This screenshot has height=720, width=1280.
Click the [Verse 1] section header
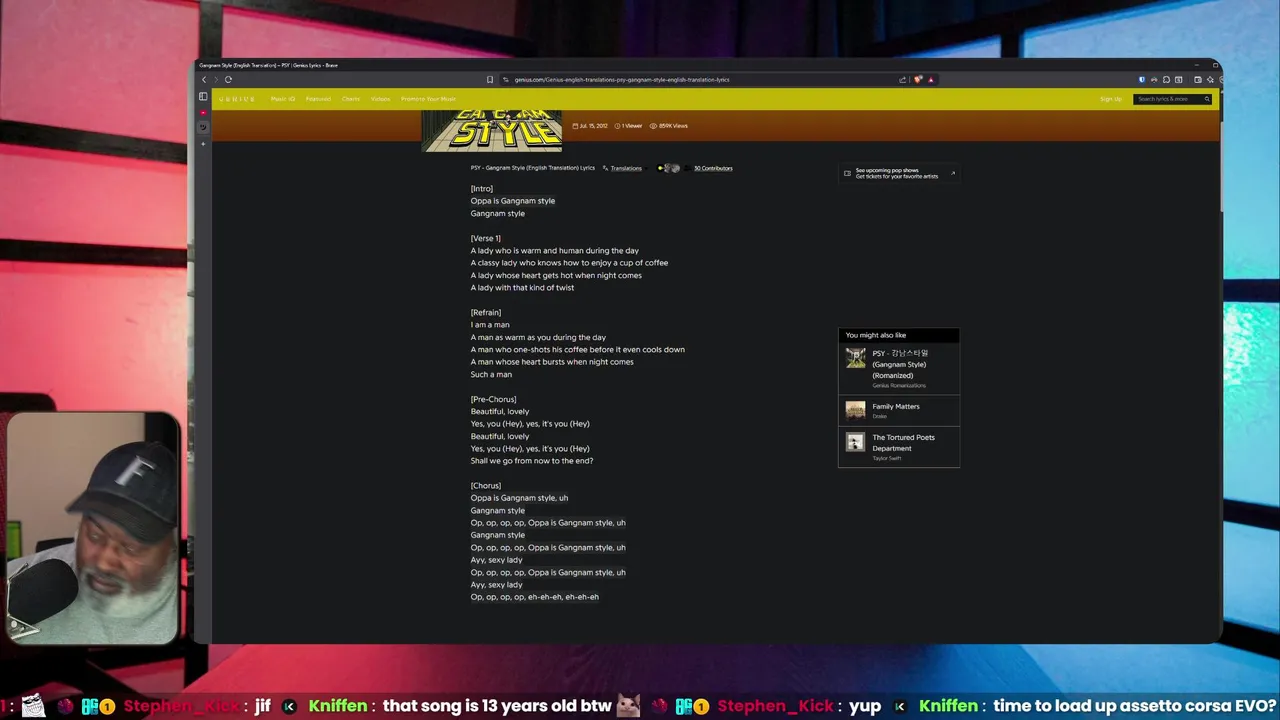486,238
